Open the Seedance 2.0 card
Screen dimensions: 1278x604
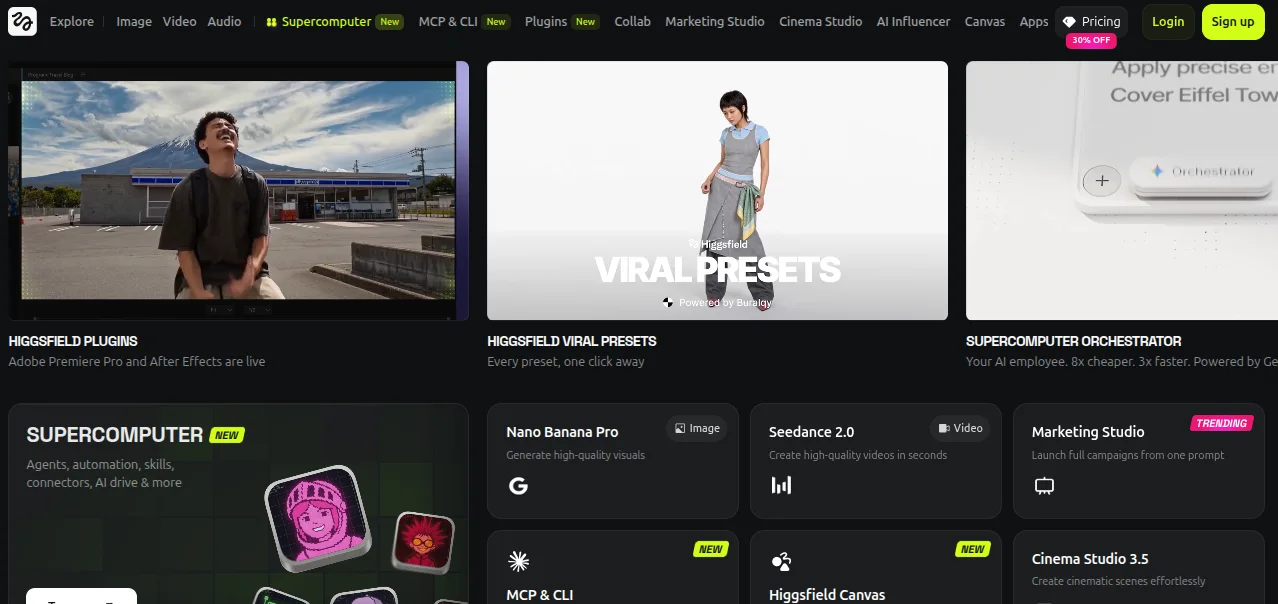coord(875,461)
